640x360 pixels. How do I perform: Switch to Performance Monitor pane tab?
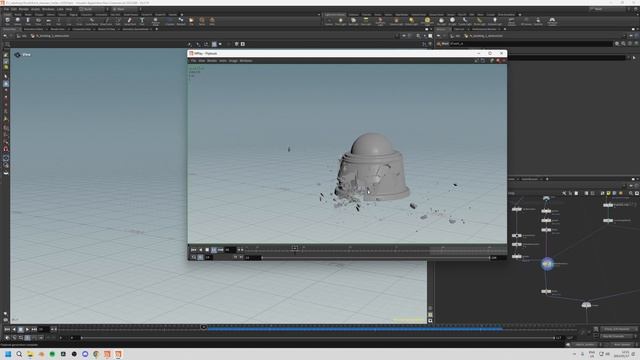click(484, 29)
